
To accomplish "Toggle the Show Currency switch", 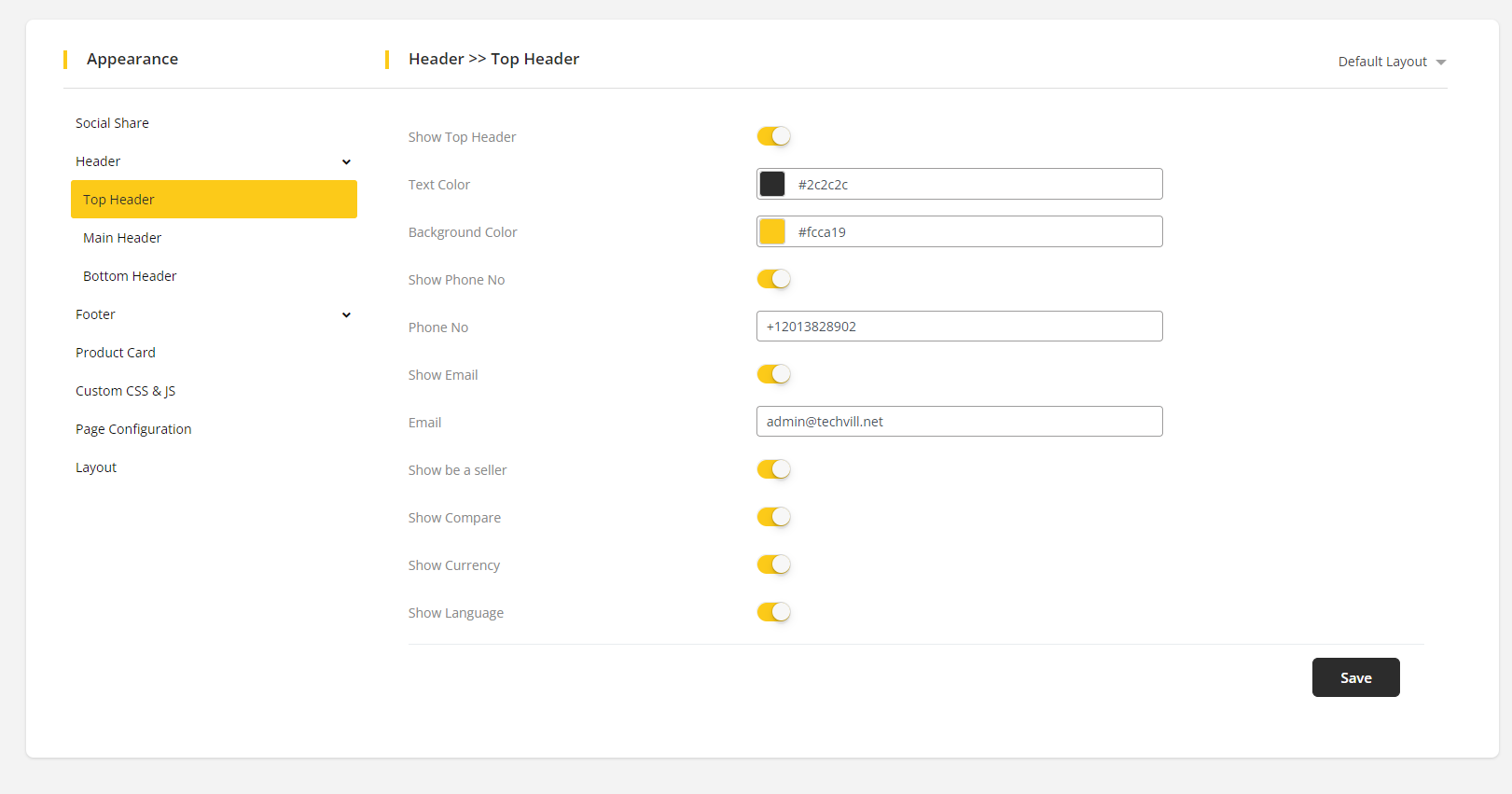I will 773,564.
